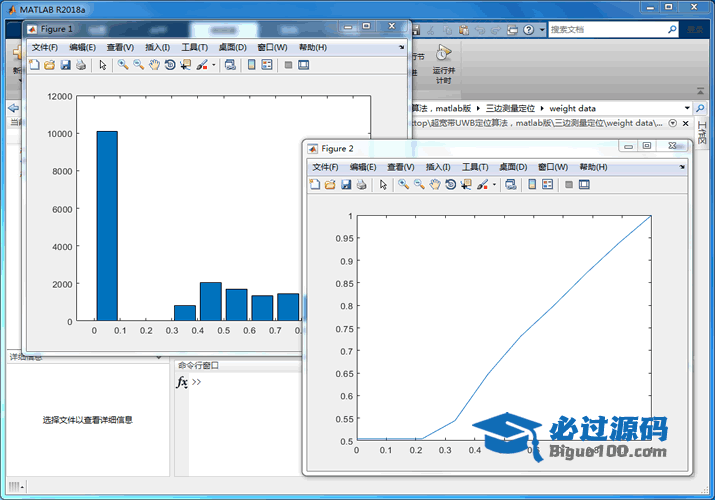Screen dimensions: 715x500
Task: Open 工具(T) menu in Figure 2
Action: coord(475,167)
